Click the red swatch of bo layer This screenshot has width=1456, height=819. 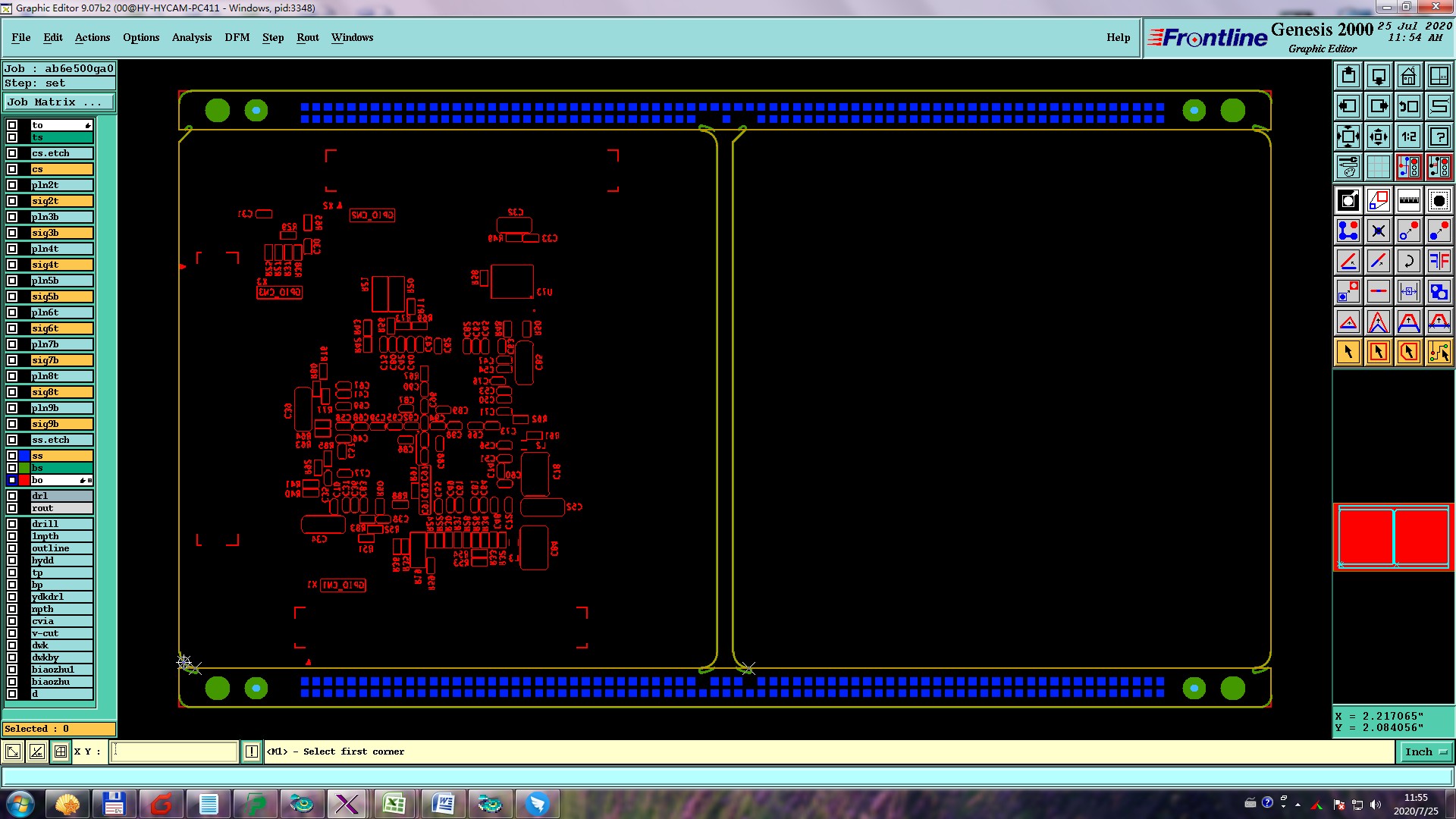tap(24, 480)
